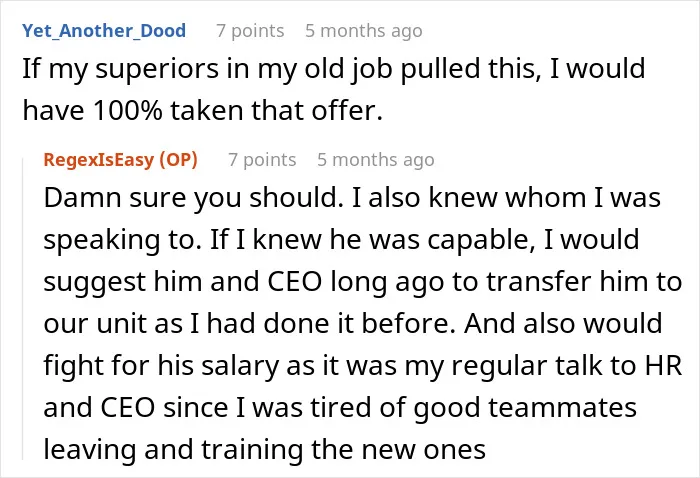The width and height of the screenshot is (700, 478).
Task: Click the text 'have 100% taken that offer.'
Action: (x=203, y=110)
